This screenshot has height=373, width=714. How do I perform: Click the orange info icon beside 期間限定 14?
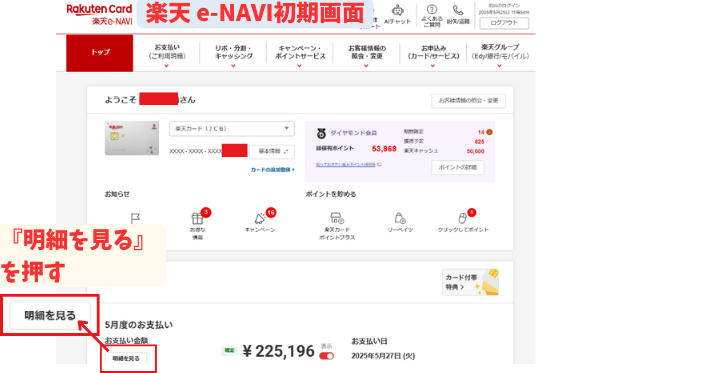pyautogui.click(x=490, y=132)
